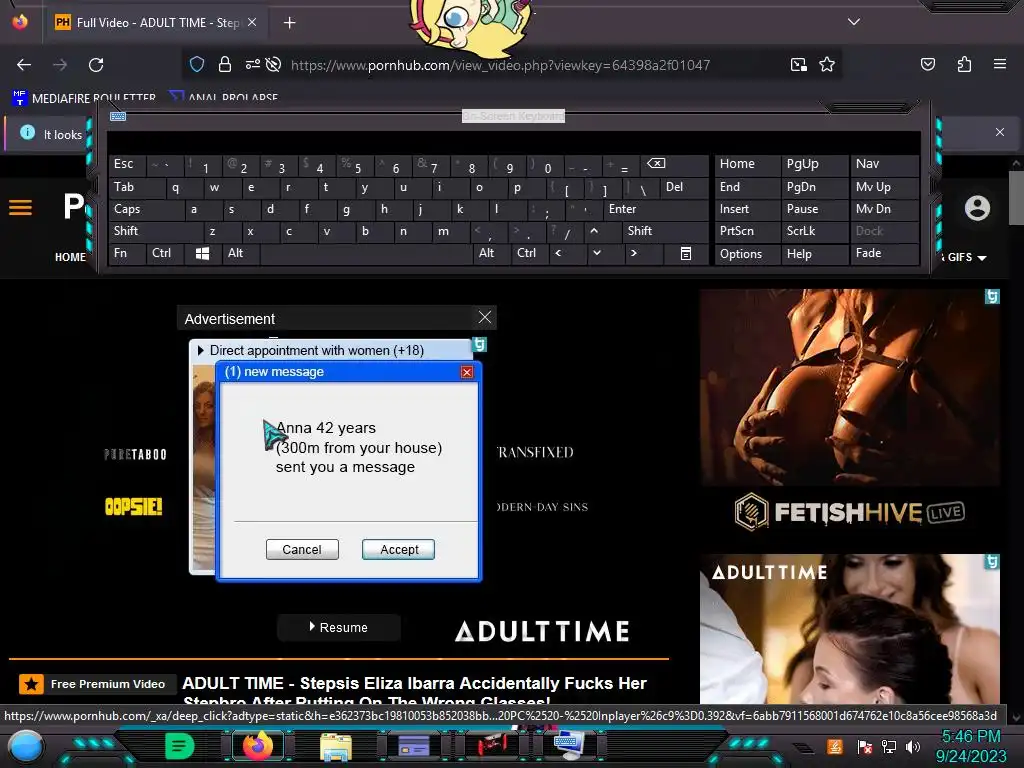Click the address bar URL field
The image size is (1024, 768).
(500, 65)
